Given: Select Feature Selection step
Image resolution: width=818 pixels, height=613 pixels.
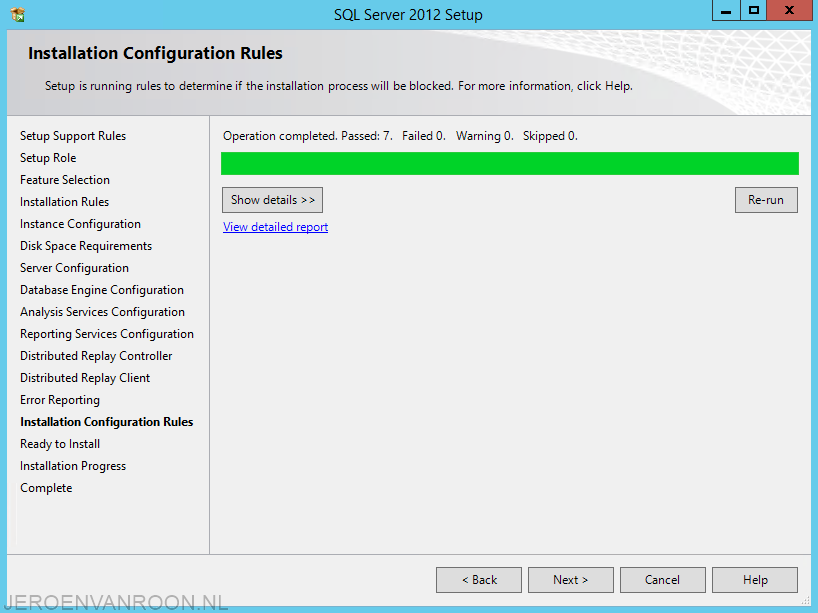Looking at the screenshot, I should pos(65,179).
